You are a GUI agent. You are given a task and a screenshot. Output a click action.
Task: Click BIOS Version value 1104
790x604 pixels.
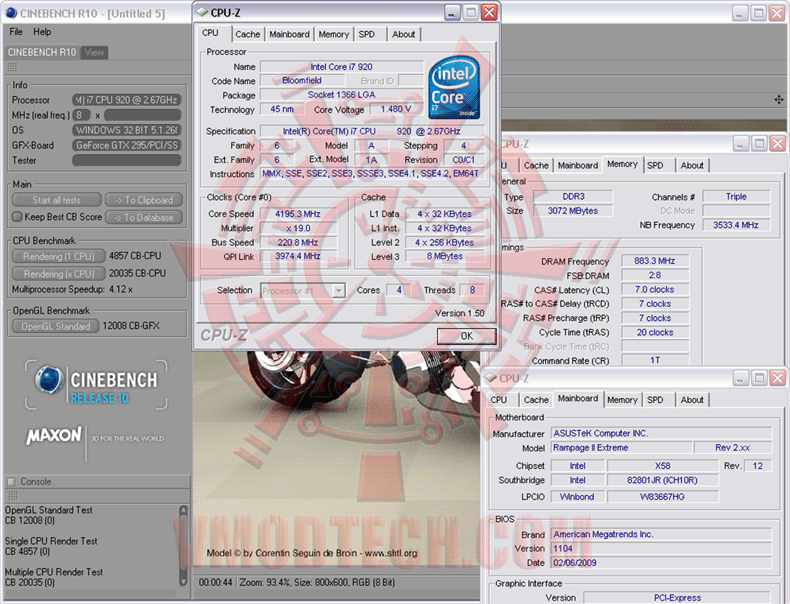click(x=661, y=549)
